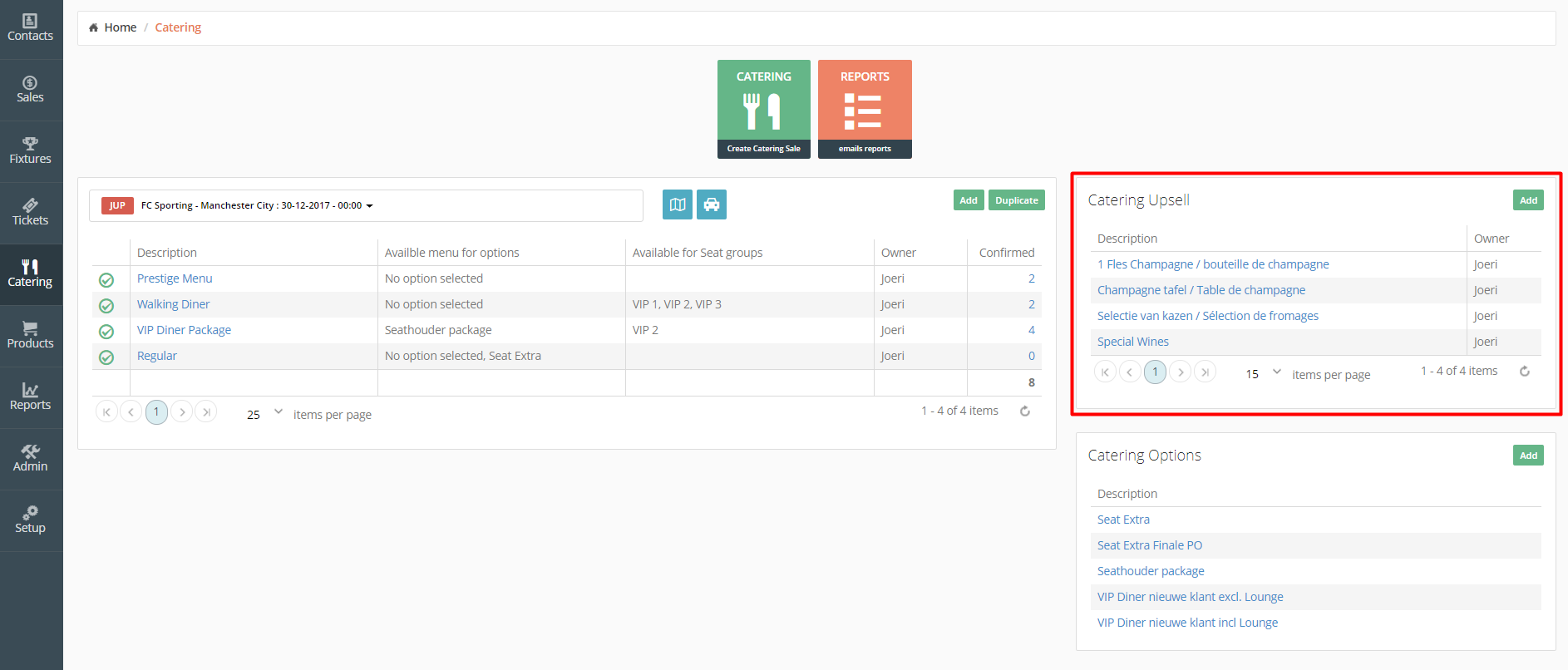Viewport: 1568px width, 670px height.
Task: Click the blue map icon button
Action: pos(678,204)
